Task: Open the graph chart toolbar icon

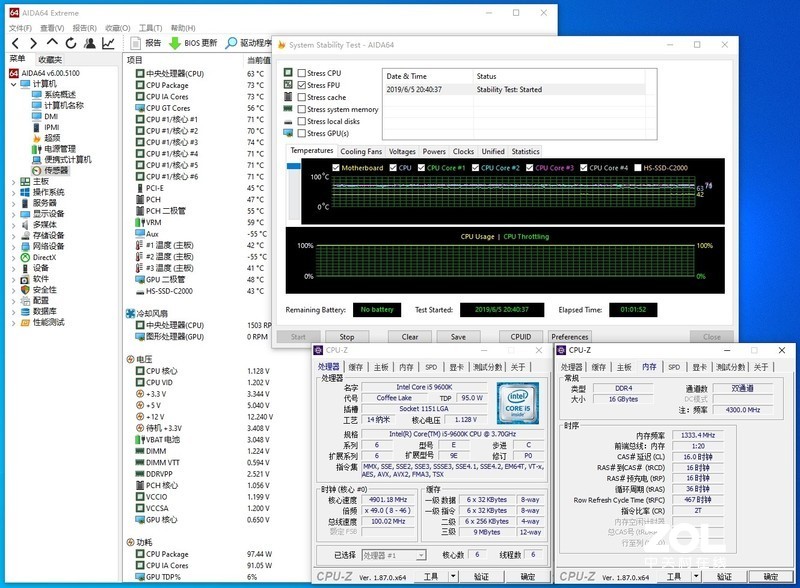Action: click(108, 43)
